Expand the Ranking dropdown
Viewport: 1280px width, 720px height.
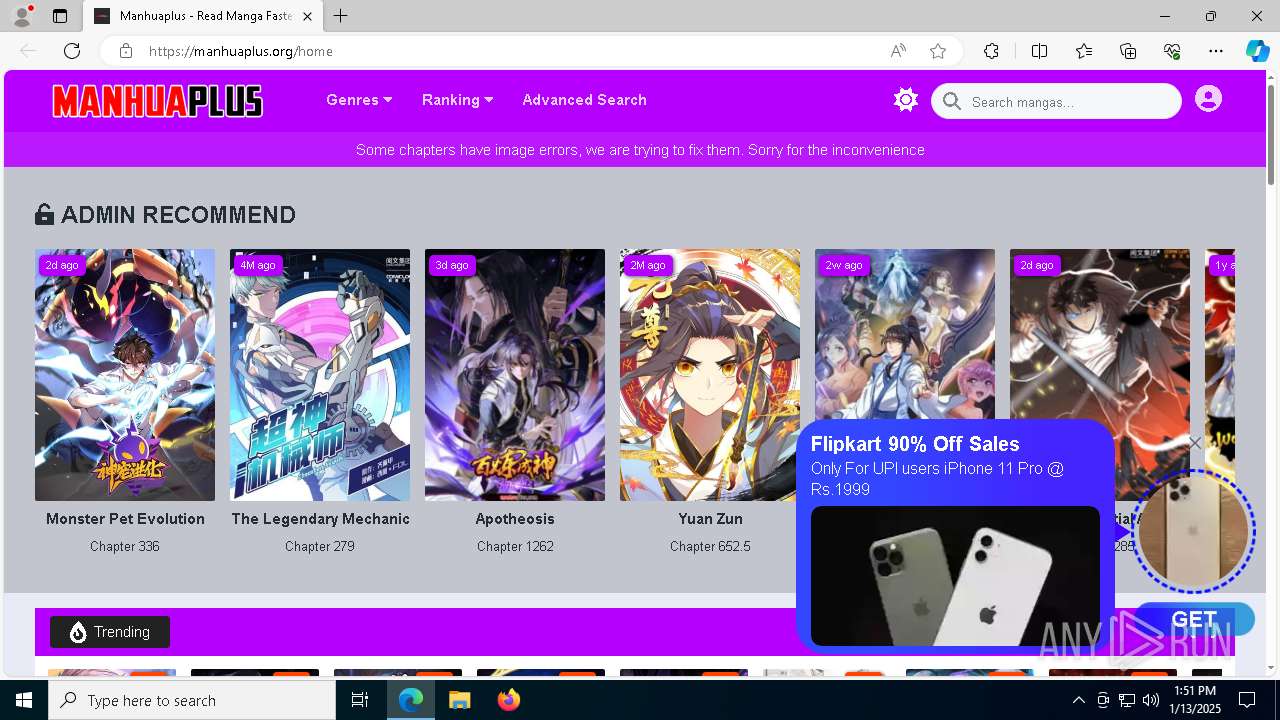tap(458, 100)
